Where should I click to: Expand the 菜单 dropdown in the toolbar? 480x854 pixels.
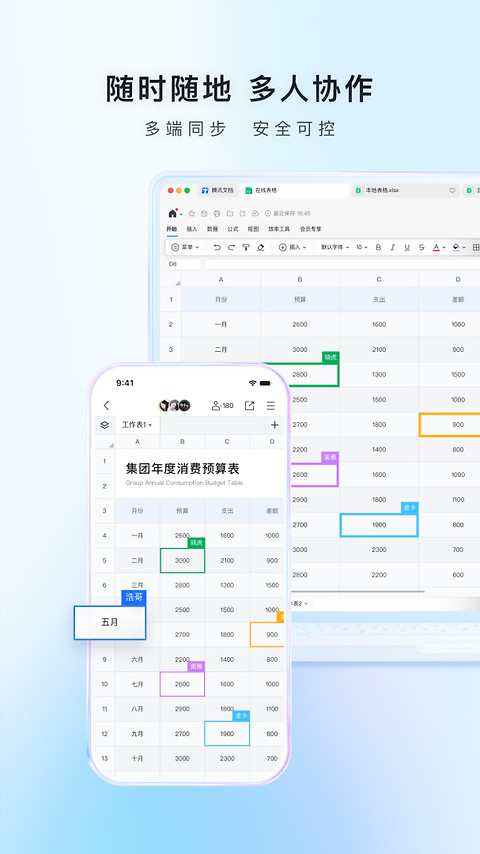click(x=185, y=247)
